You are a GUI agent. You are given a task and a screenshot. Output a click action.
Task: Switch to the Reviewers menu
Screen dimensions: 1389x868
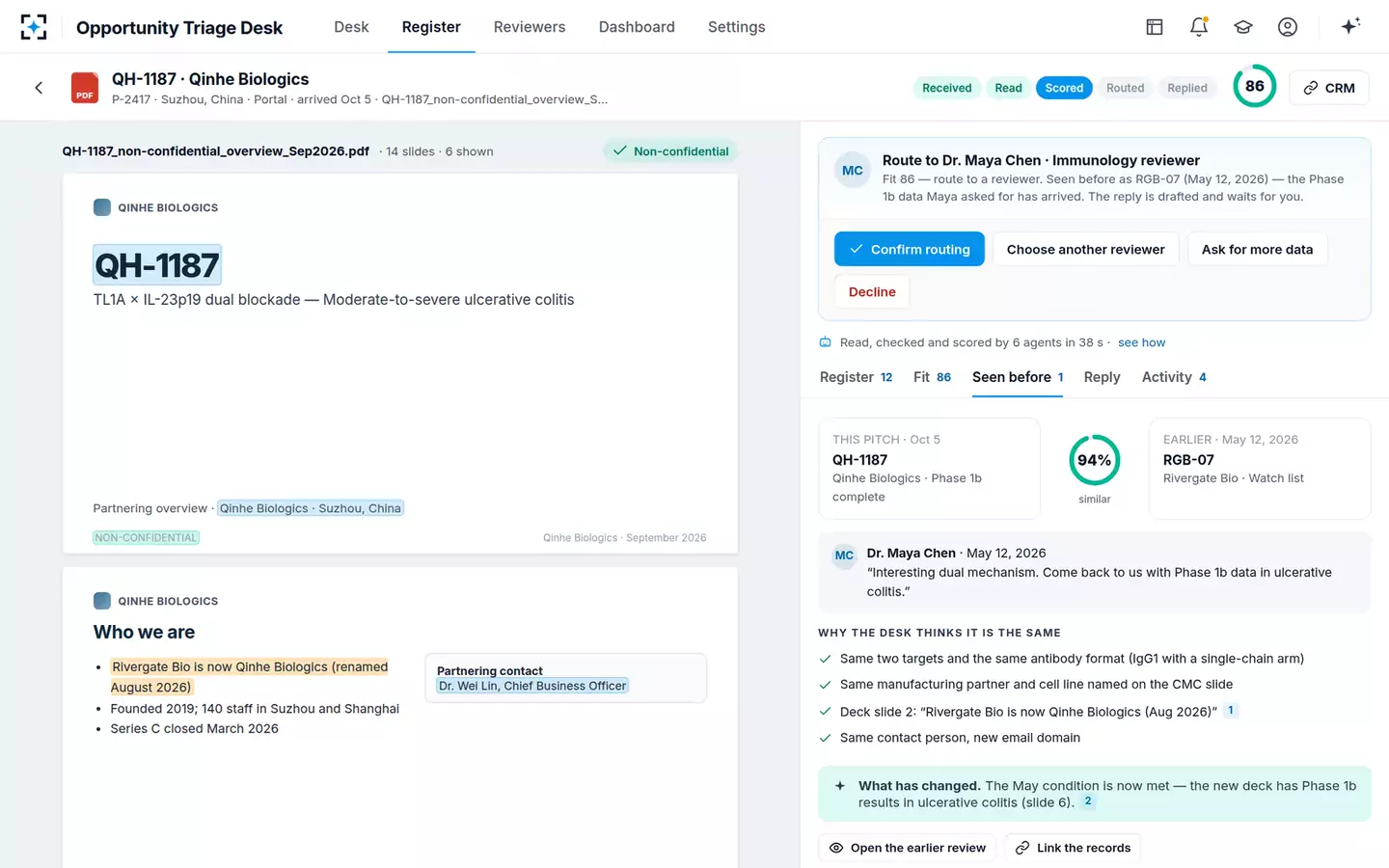pos(530,27)
